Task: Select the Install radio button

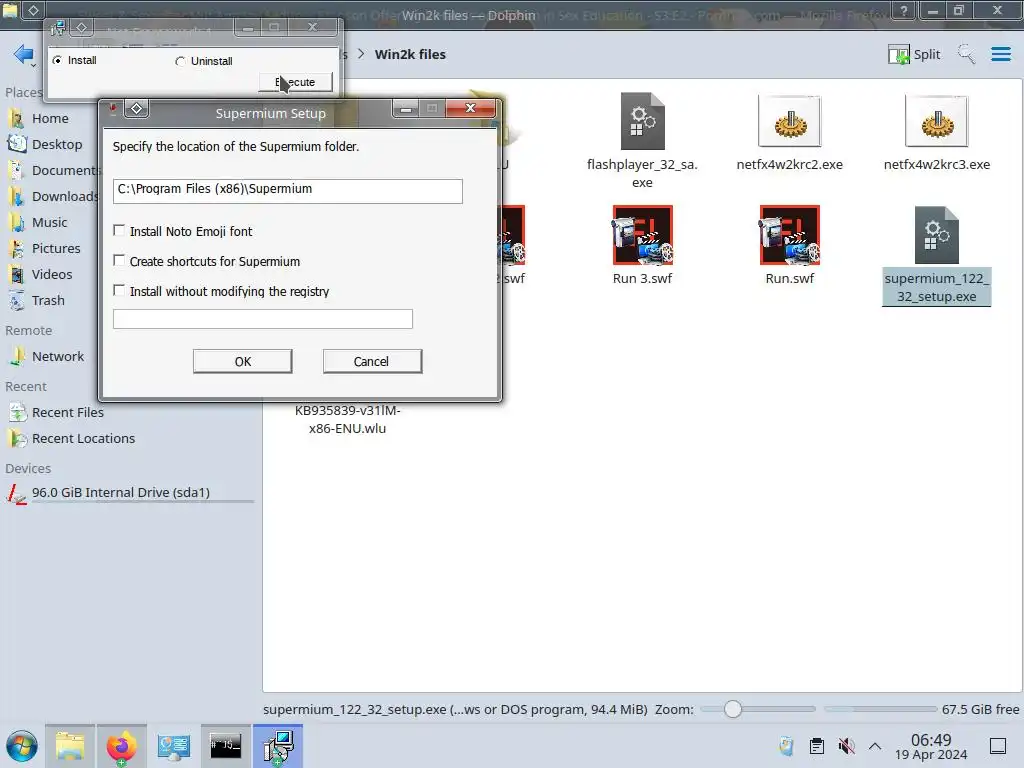Action: pos(57,60)
